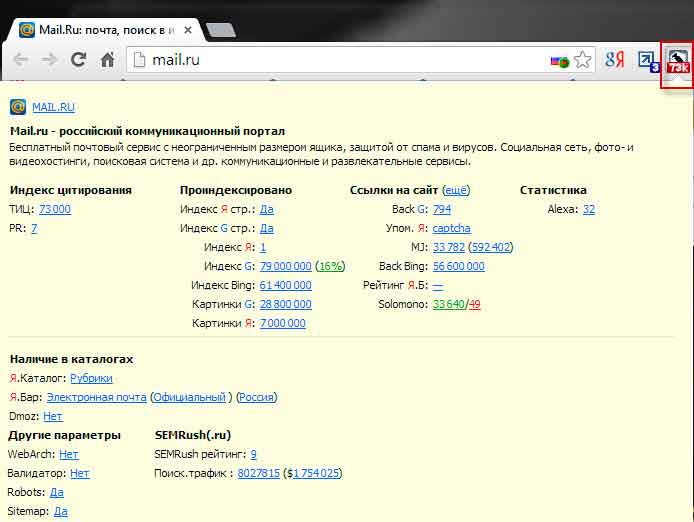Image resolution: width=694 pixels, height=522 pixels.
Task: Open the Рубрики catalog link
Action: 91,378
